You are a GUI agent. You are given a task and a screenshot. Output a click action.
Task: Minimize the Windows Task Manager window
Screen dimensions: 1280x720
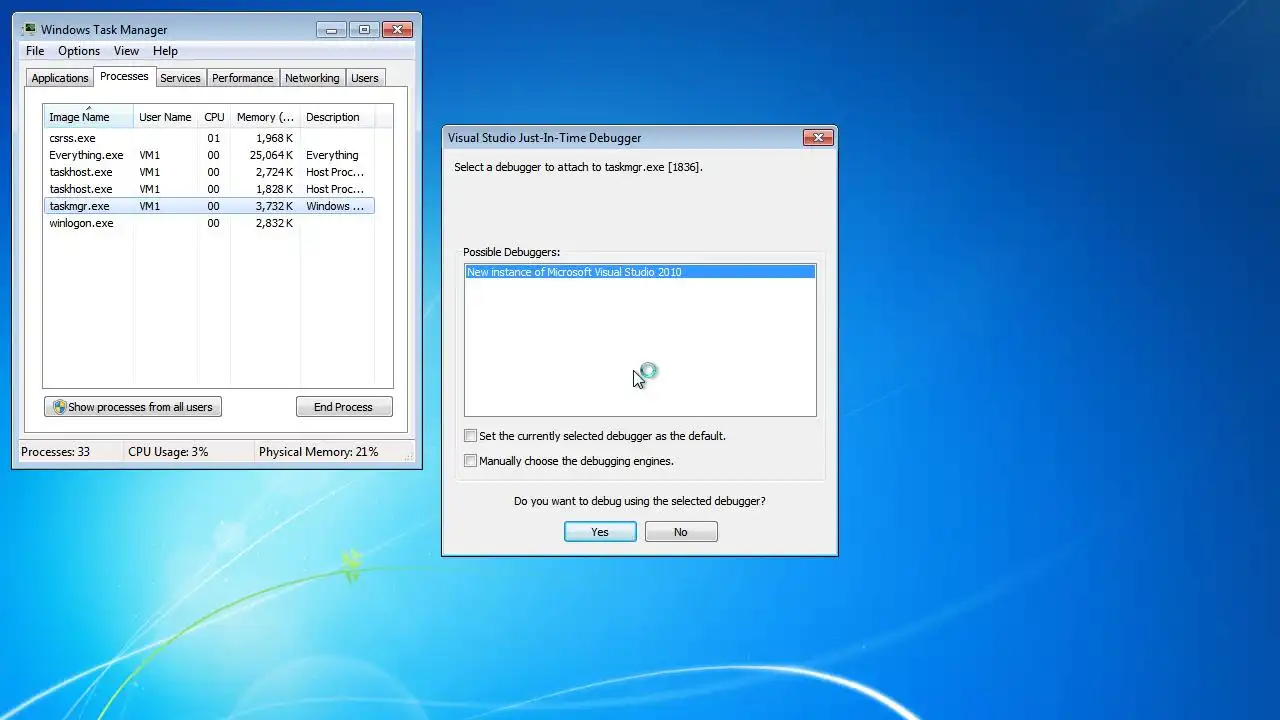[x=331, y=30]
